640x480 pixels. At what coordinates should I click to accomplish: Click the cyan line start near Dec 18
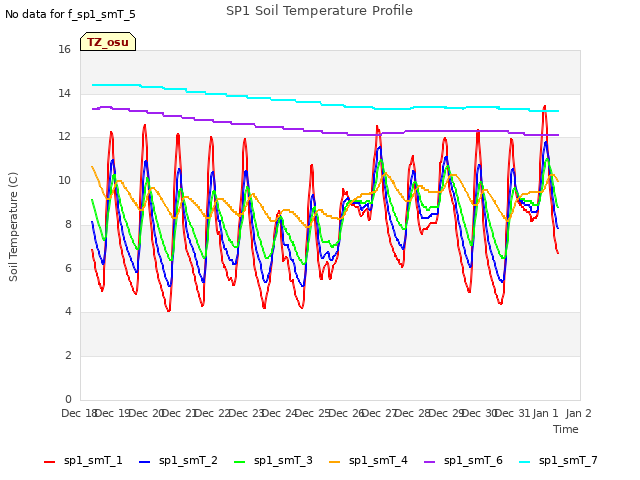click(93, 85)
